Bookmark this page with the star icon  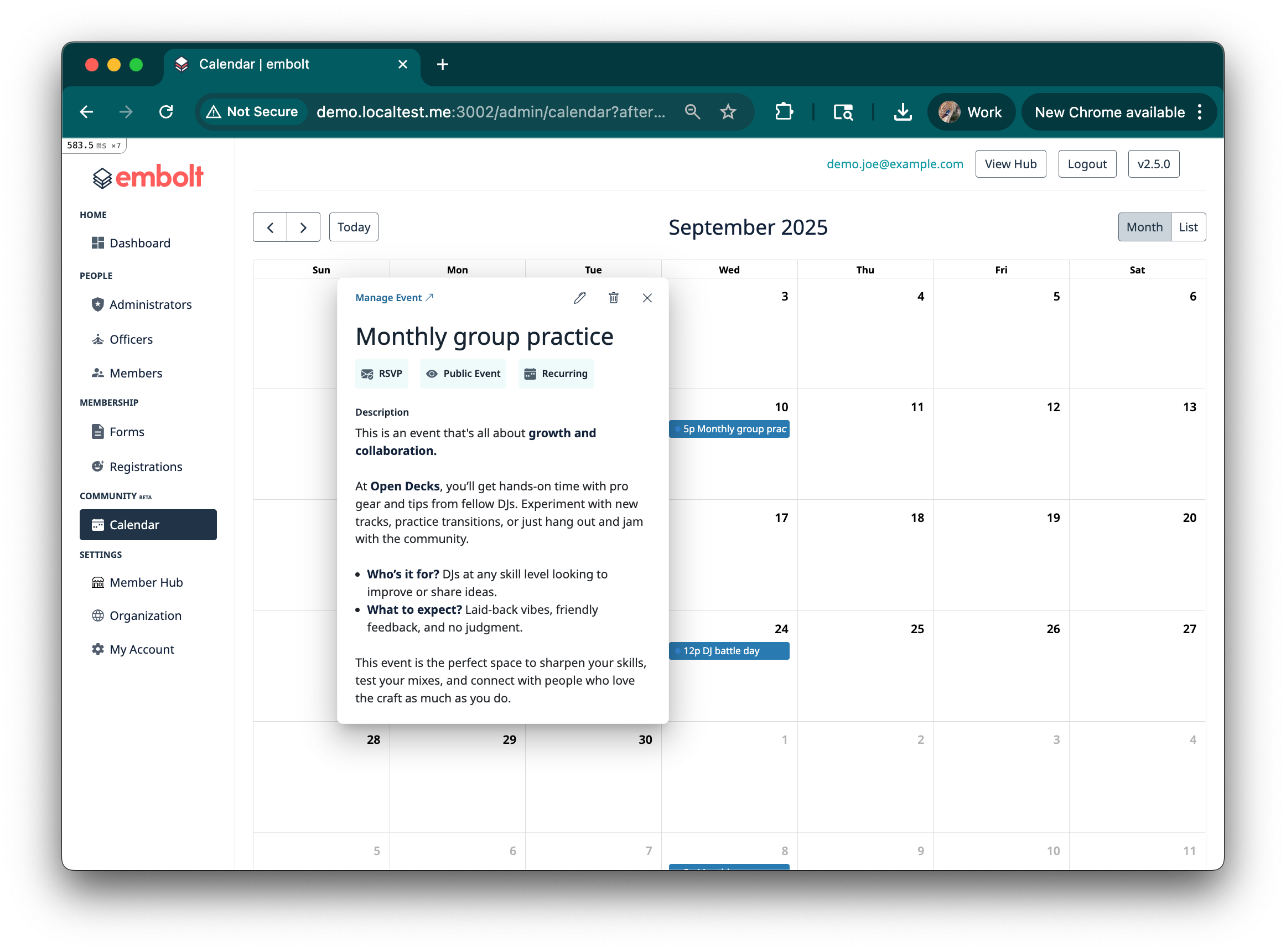(x=728, y=112)
